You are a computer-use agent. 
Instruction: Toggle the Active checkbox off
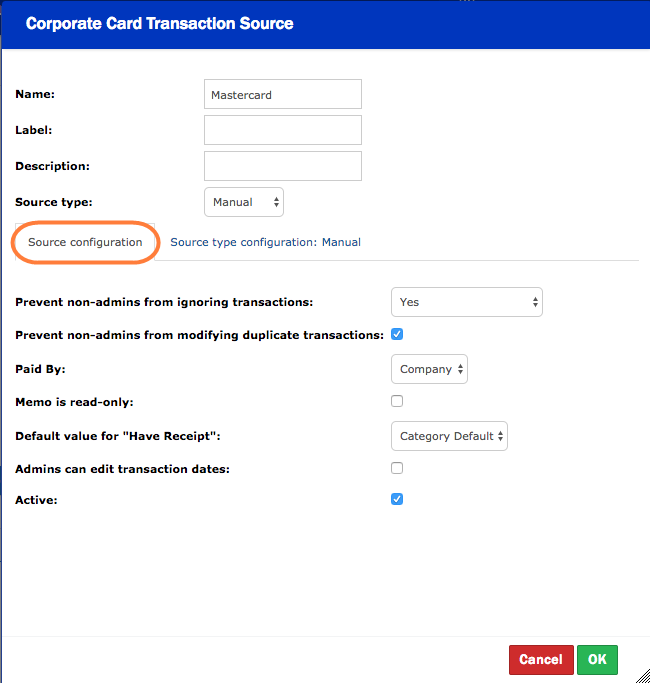397,498
